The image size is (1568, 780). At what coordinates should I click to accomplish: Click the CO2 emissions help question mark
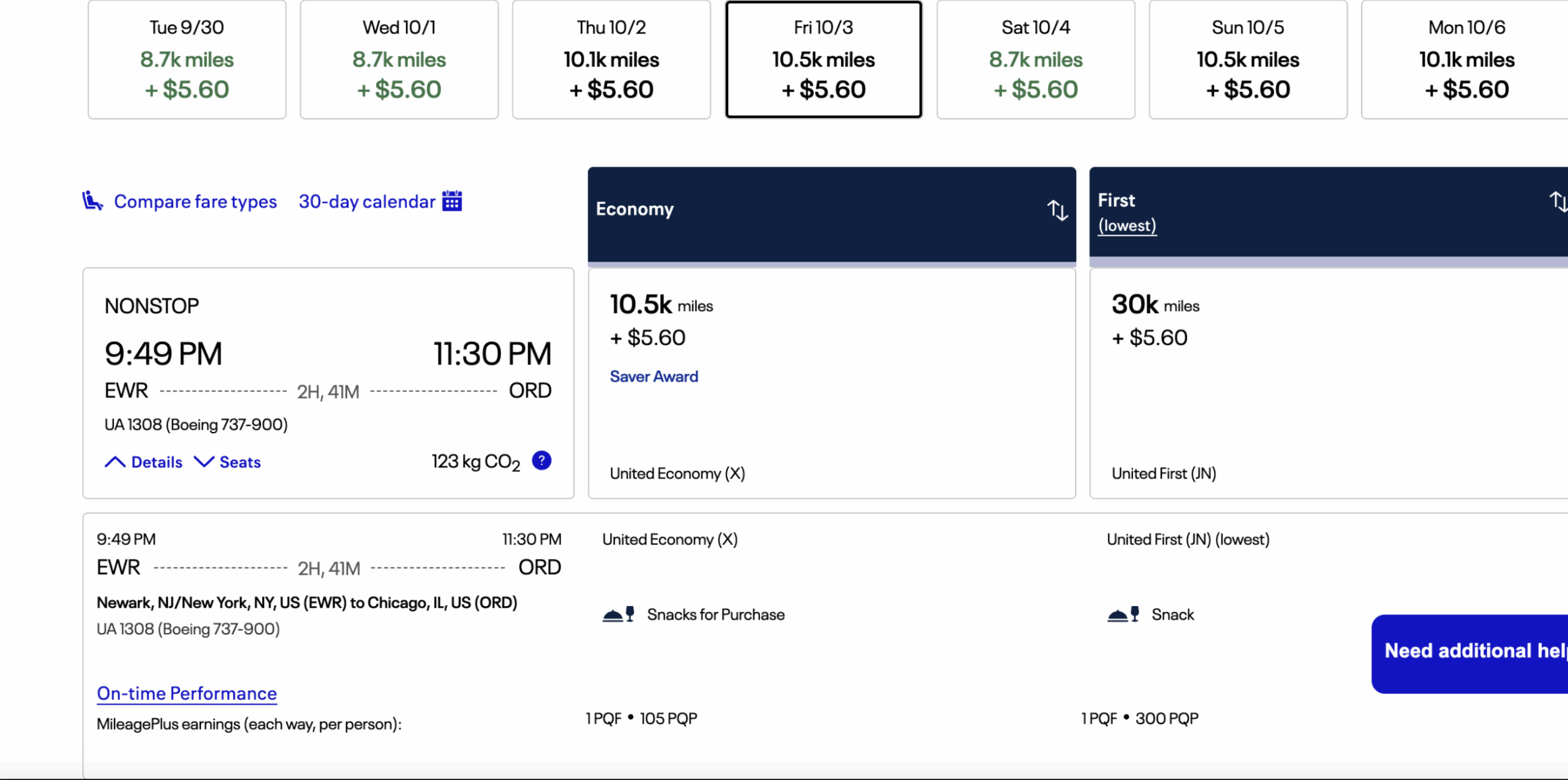[541, 460]
